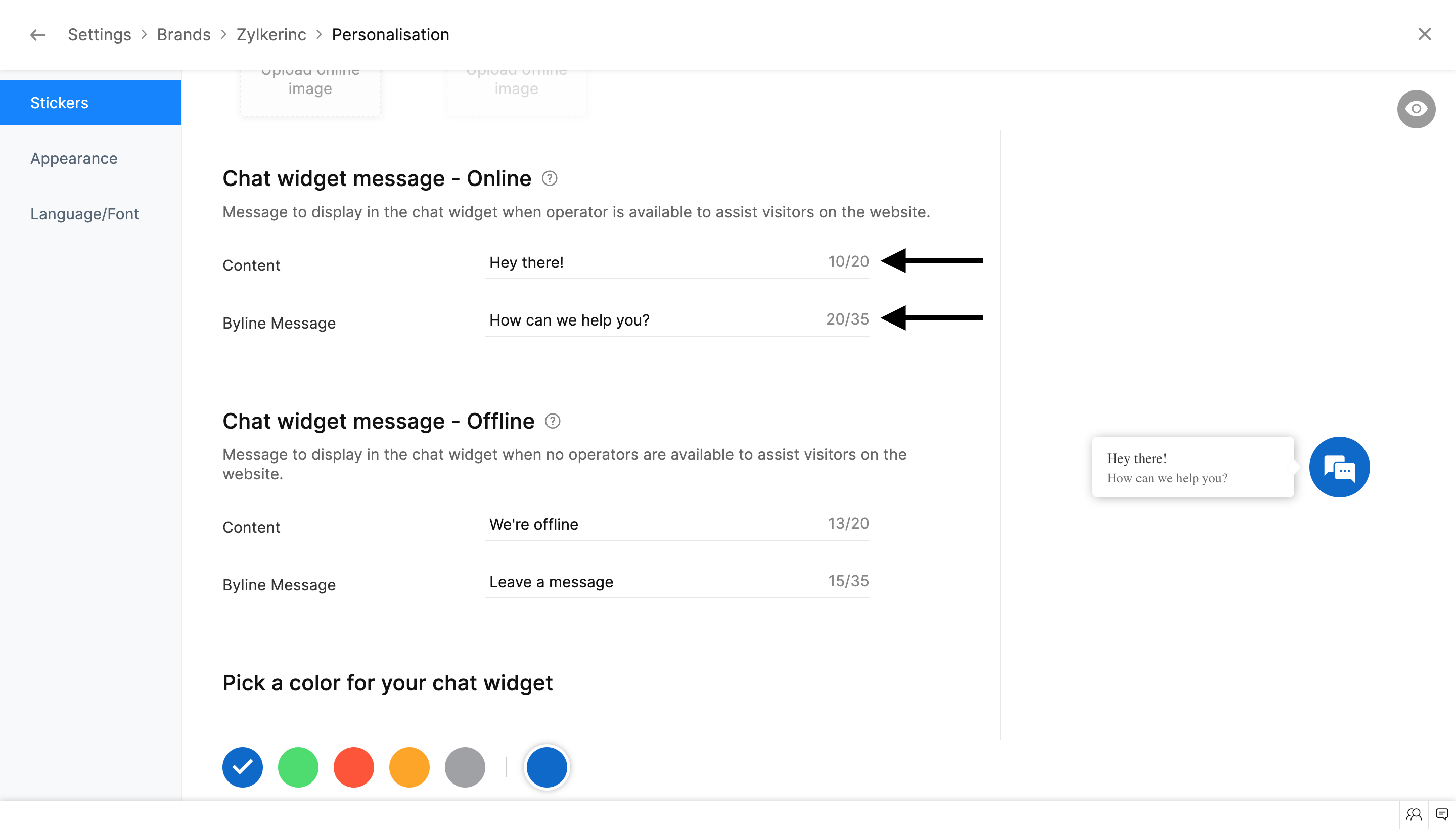This screenshot has height=829, width=1456.
Task: Choose the red widget color
Action: (353, 767)
